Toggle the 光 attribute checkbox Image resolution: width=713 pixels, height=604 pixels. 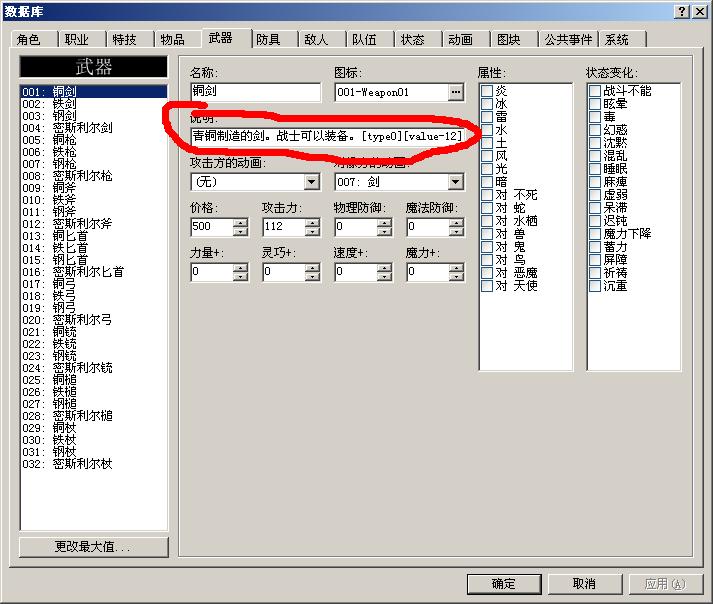[x=487, y=169]
